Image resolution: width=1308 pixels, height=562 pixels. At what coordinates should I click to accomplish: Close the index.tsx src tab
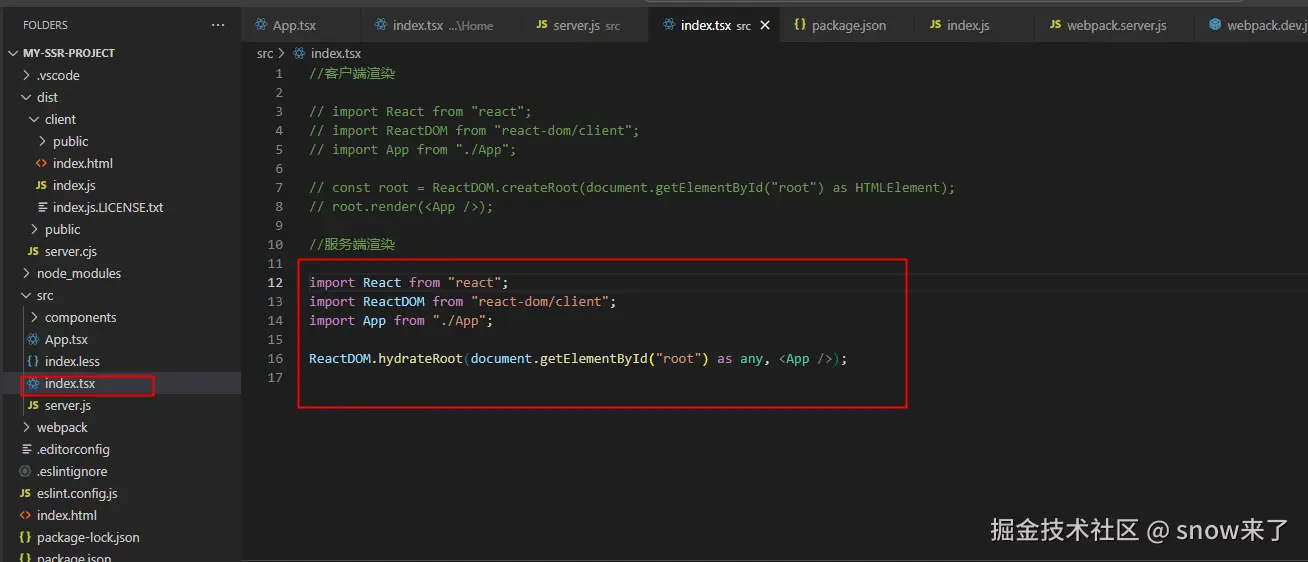pos(766,25)
